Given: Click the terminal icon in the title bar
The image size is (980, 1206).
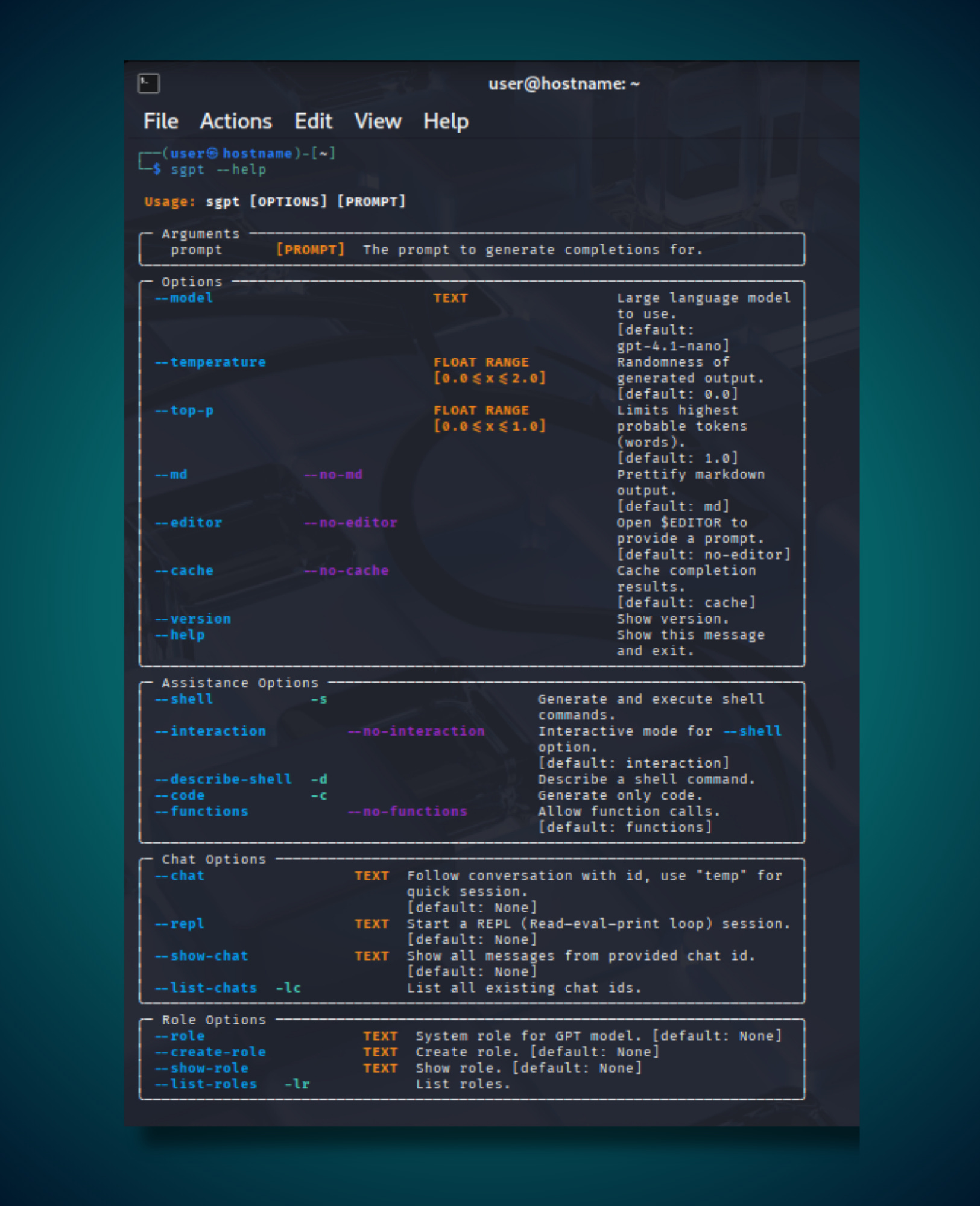Looking at the screenshot, I should coord(148,83).
